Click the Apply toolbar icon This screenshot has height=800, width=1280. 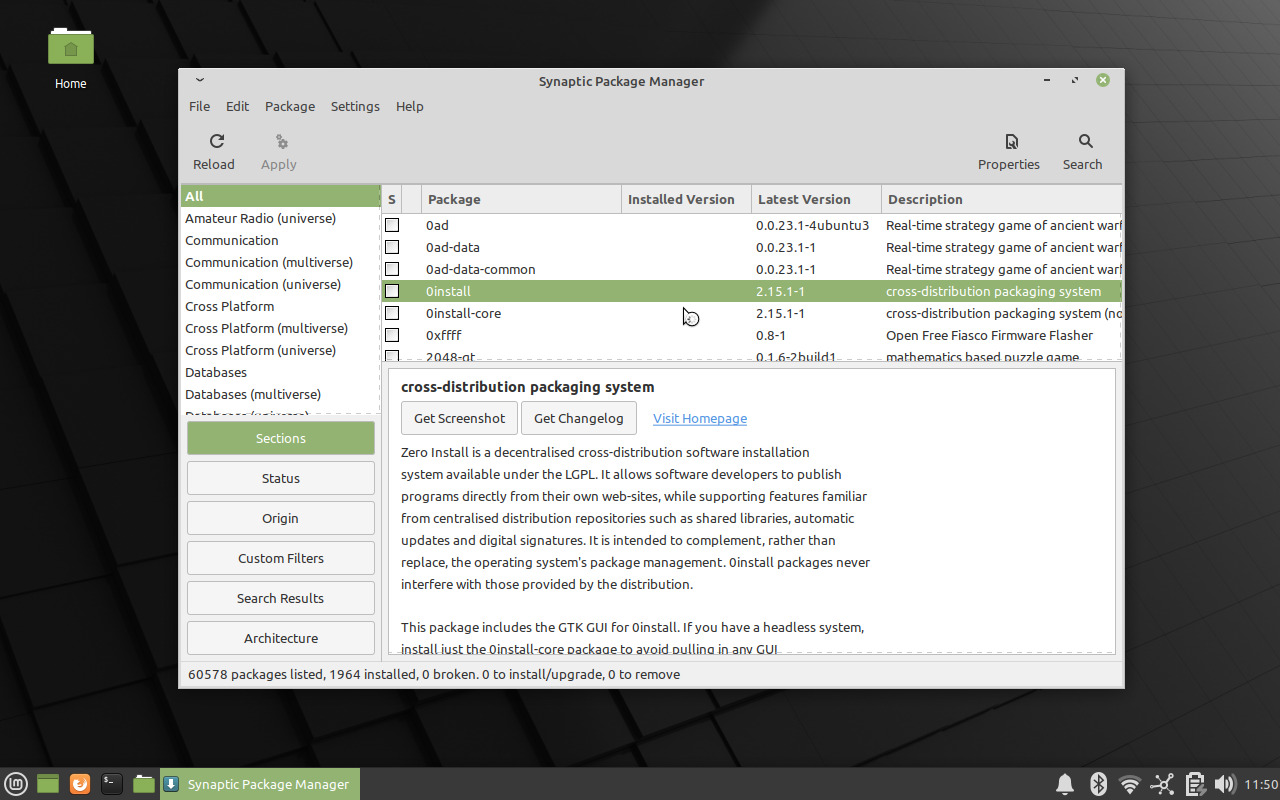(x=278, y=150)
